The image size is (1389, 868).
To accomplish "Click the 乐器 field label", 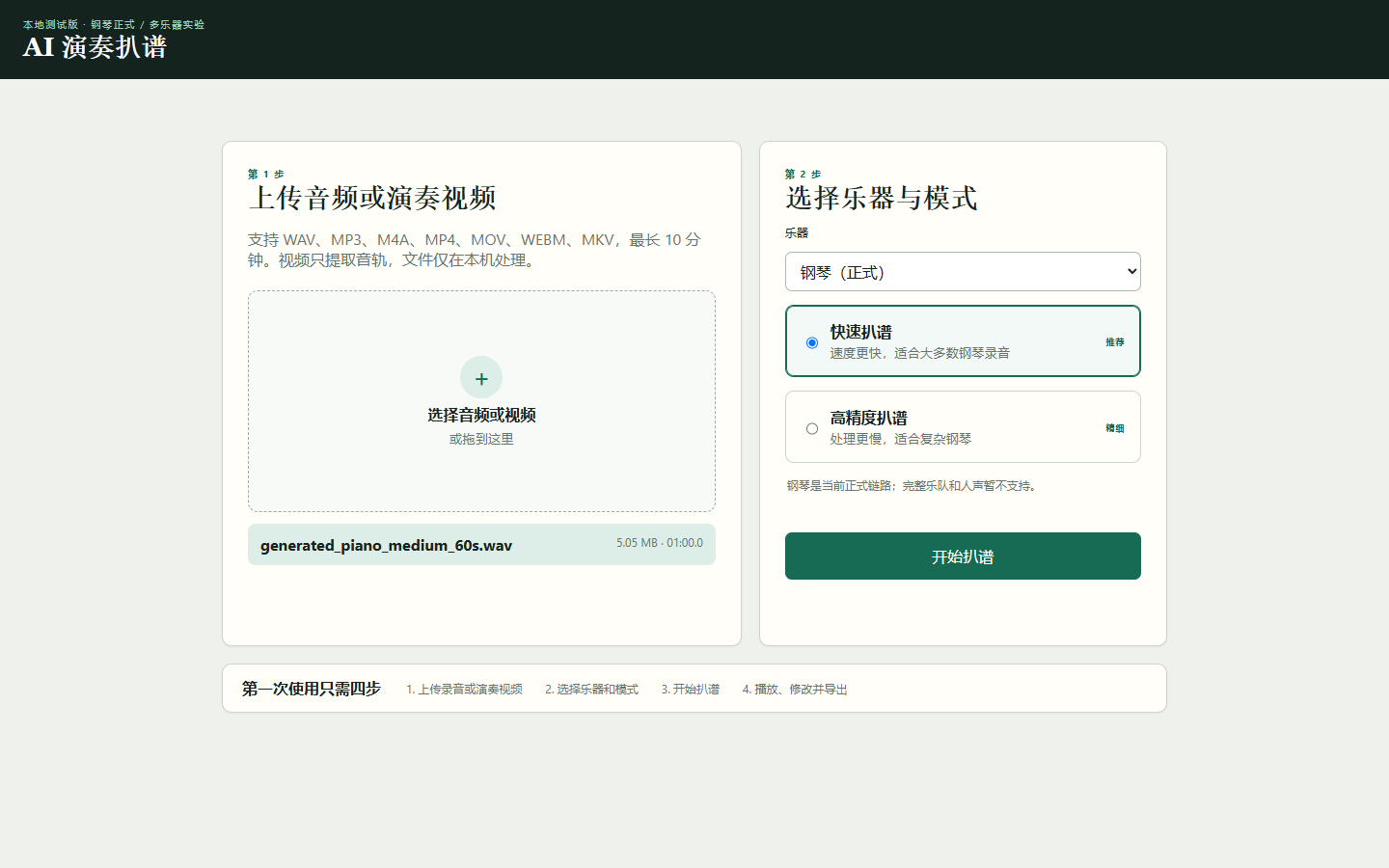I will point(797,232).
